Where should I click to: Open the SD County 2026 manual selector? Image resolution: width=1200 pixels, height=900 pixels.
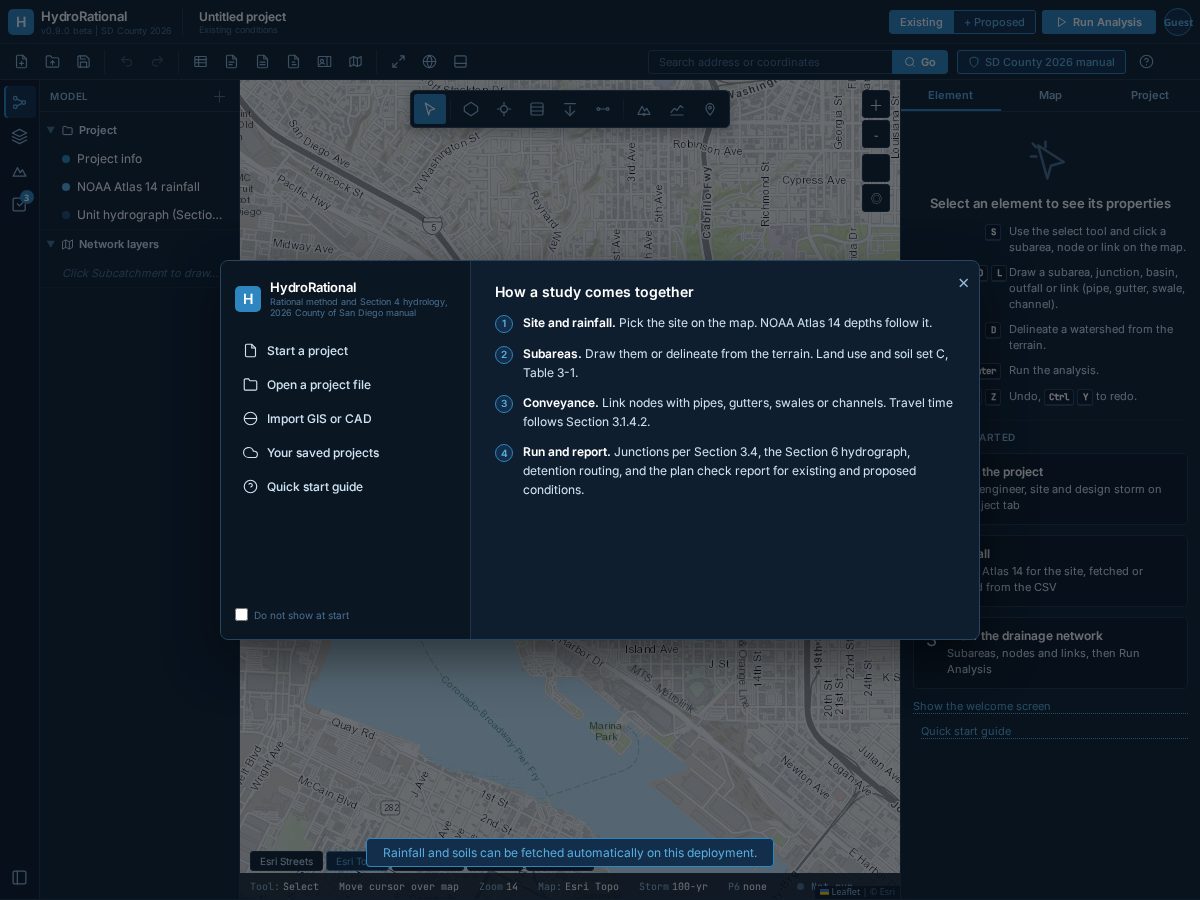1041,62
